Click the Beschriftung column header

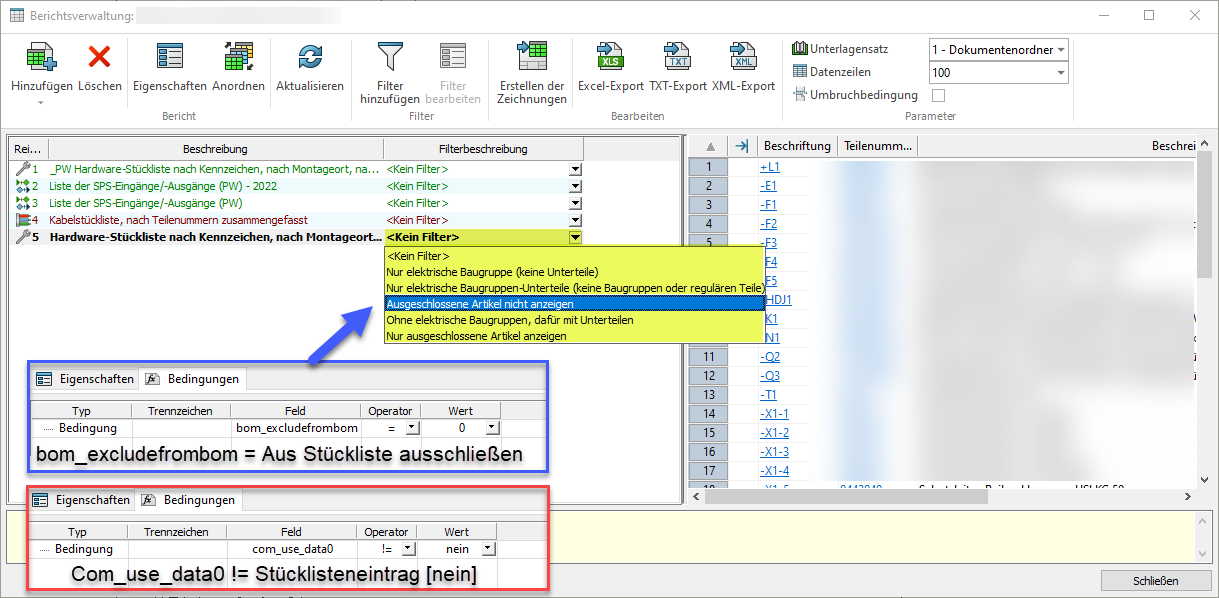click(797, 146)
